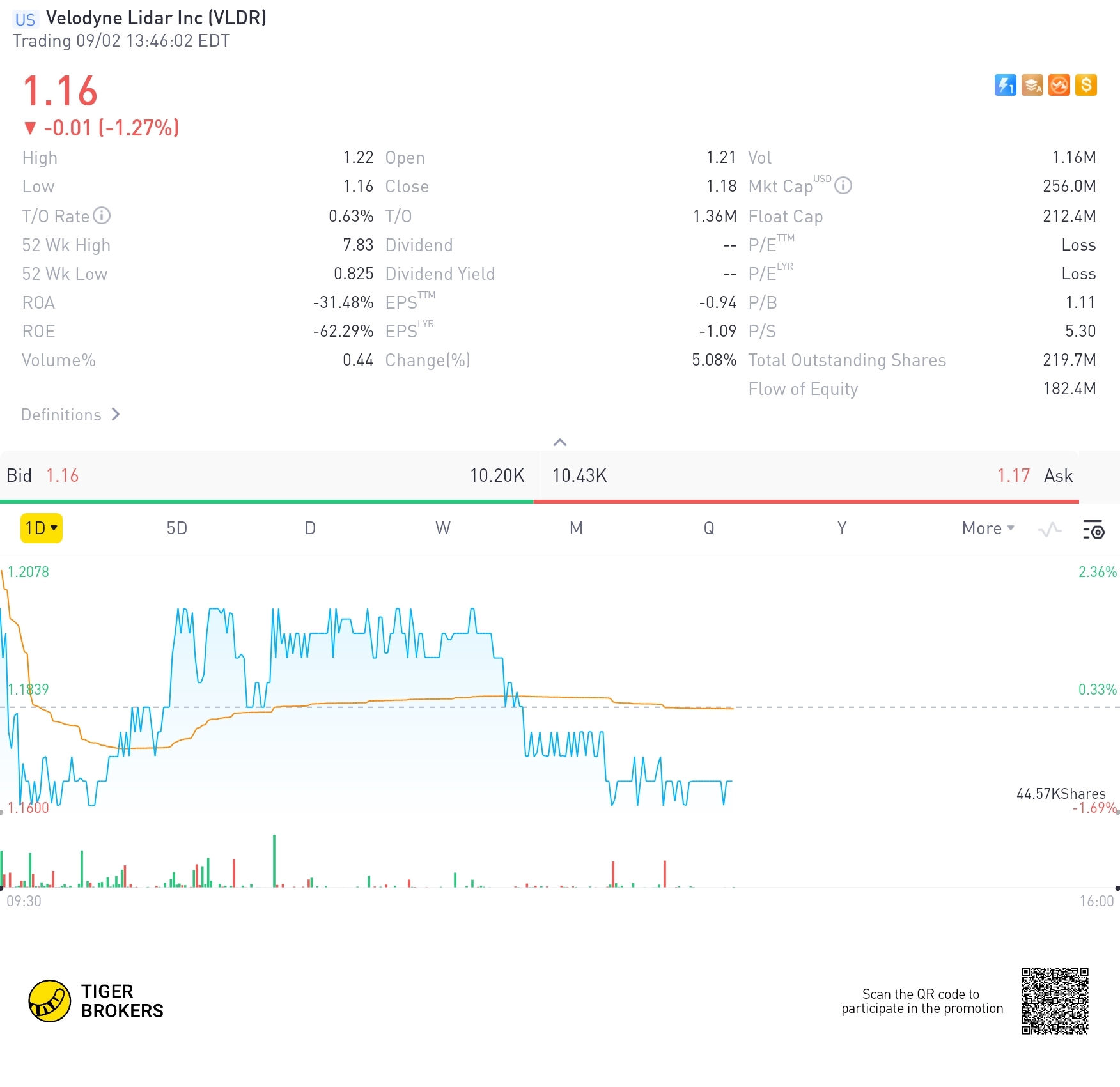Toggle the chart indicator wave icon
The width and height of the screenshot is (1120, 1087).
1050,529
